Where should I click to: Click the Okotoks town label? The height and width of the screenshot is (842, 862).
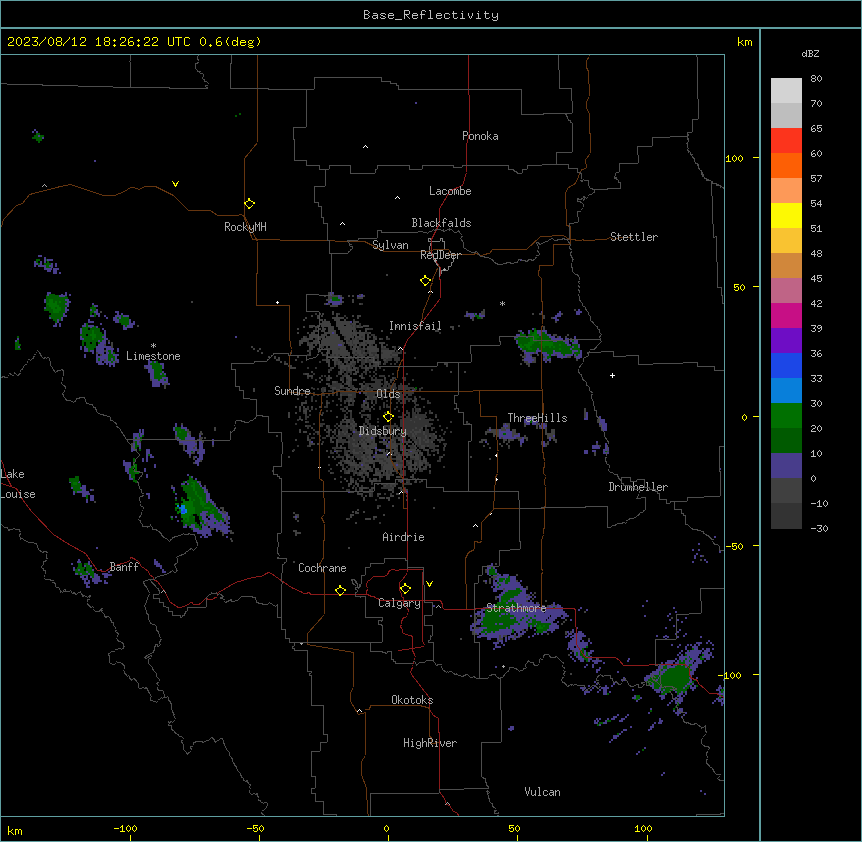(412, 700)
